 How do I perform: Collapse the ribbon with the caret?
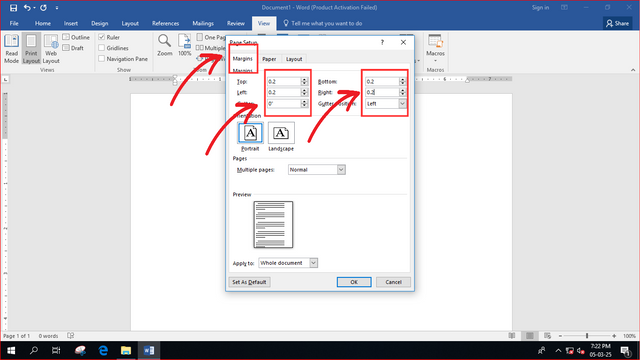tap(633, 70)
